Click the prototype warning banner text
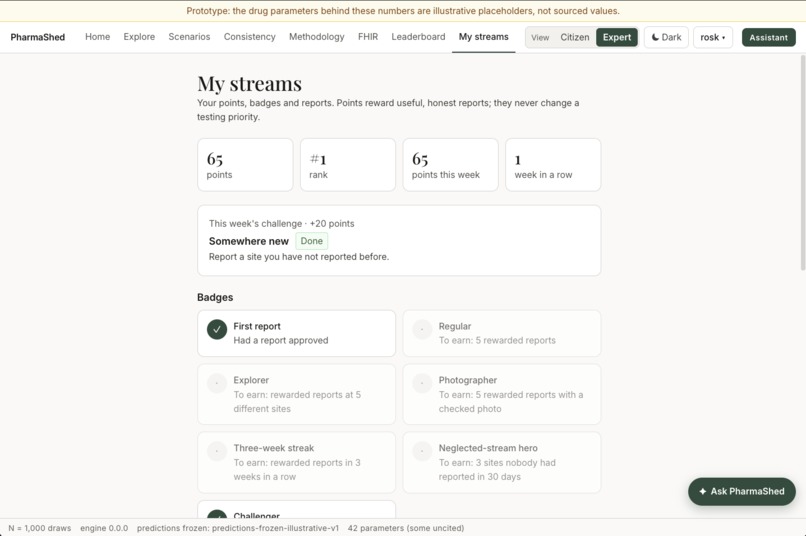The height and width of the screenshot is (536, 806). click(x=403, y=11)
